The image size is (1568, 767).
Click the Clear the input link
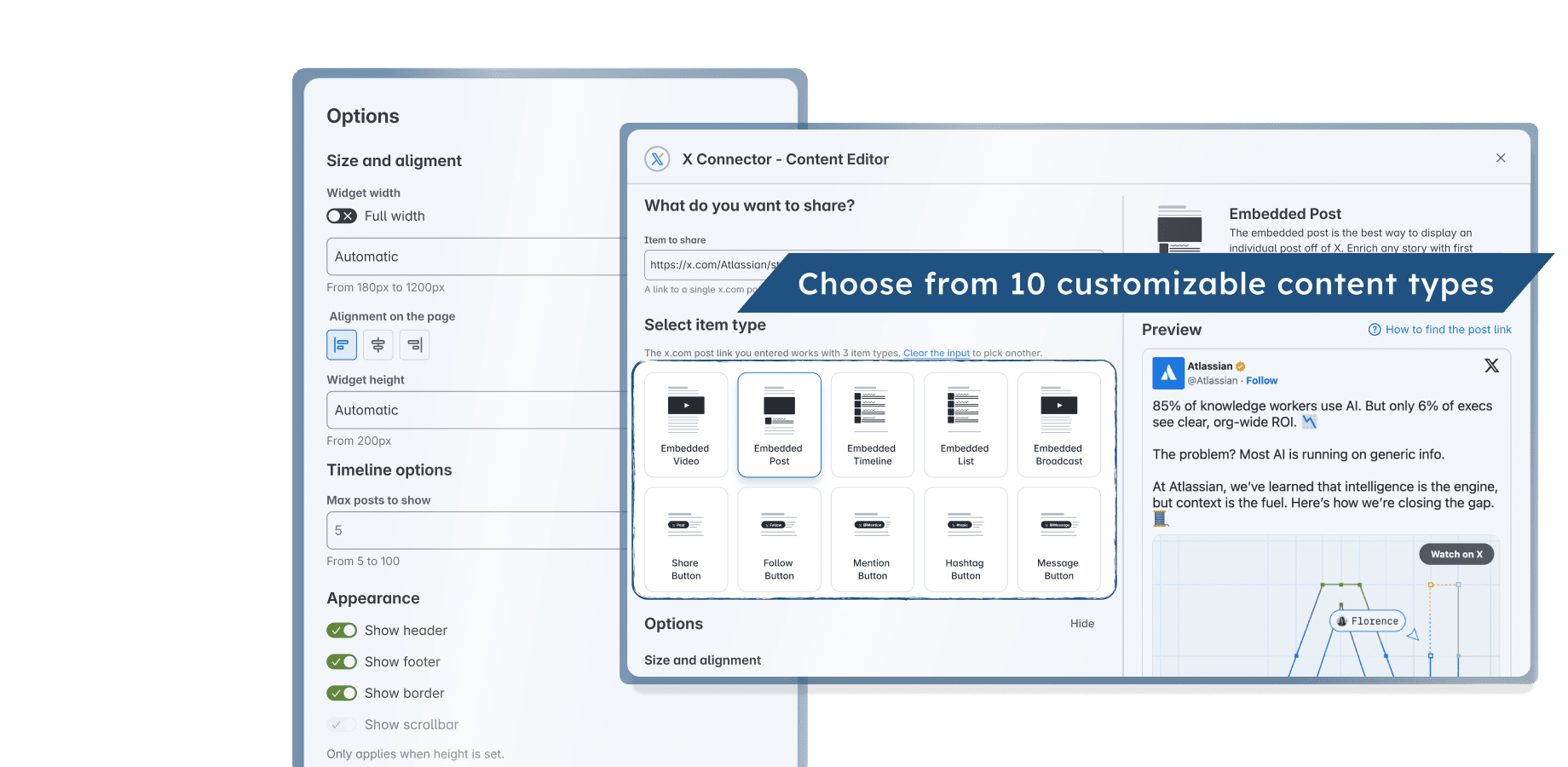[937, 353]
